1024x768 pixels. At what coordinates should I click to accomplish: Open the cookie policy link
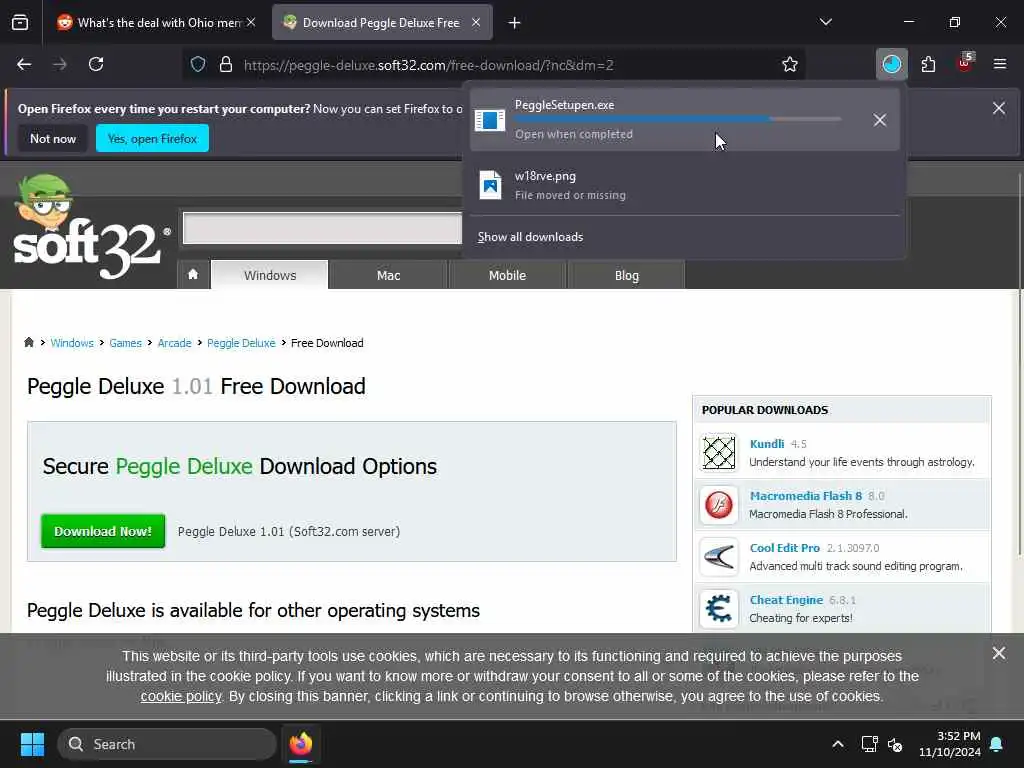click(x=181, y=696)
